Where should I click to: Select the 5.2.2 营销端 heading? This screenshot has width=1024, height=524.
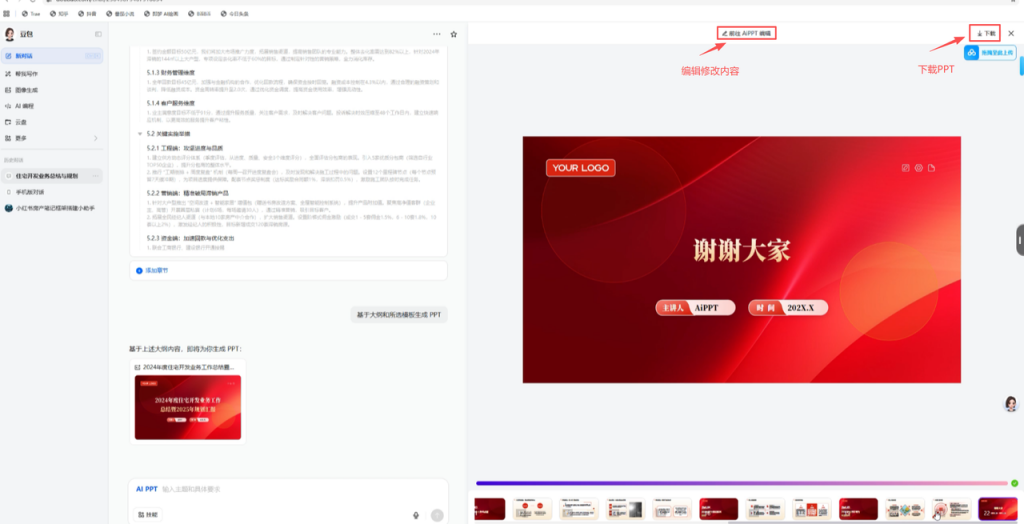187,193
